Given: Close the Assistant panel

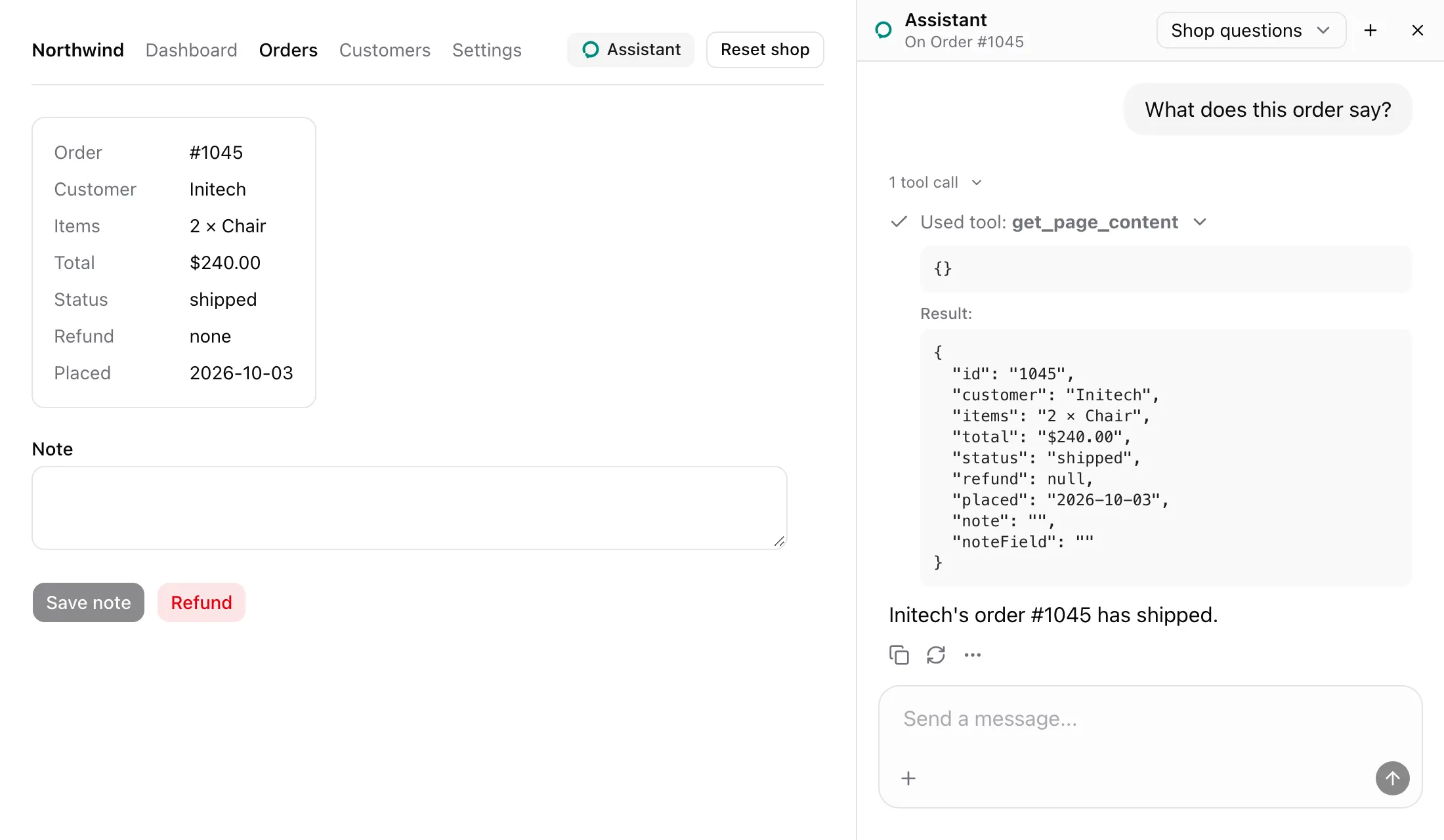Looking at the screenshot, I should (x=1417, y=30).
